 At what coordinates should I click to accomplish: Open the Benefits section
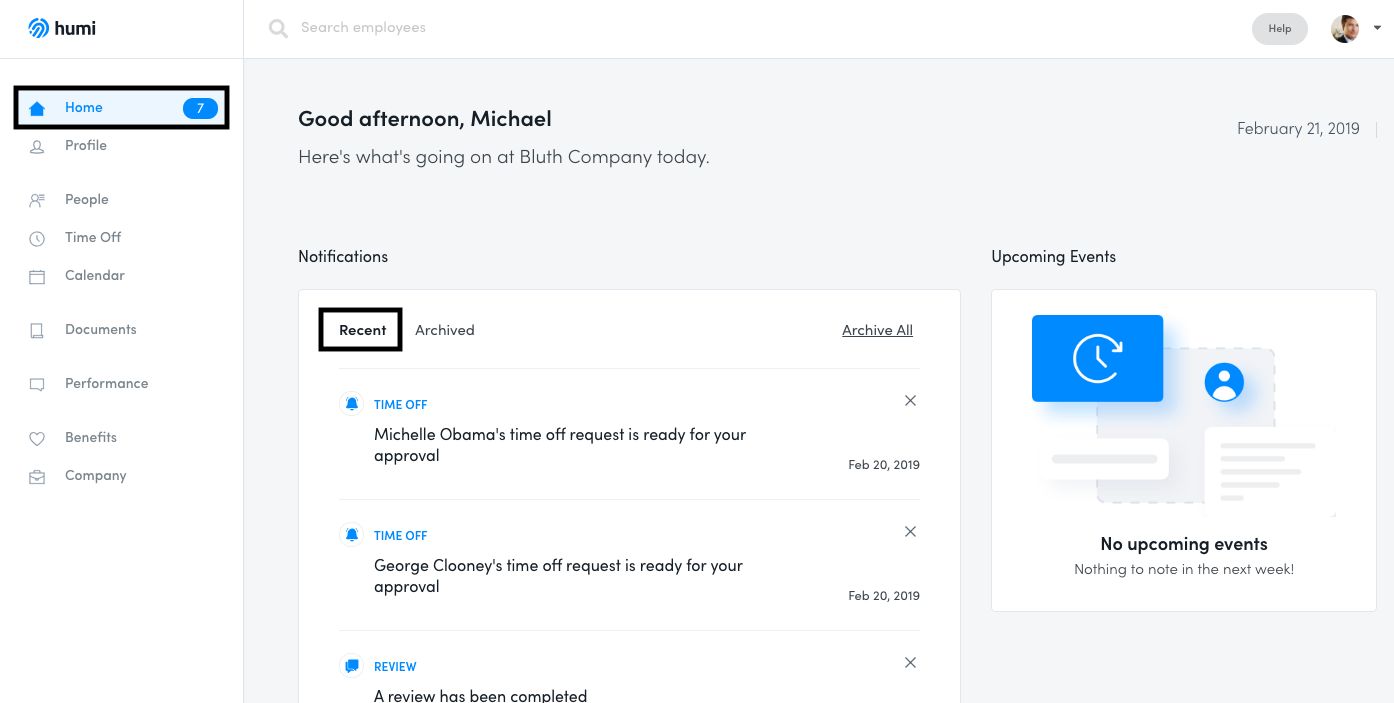coord(91,438)
